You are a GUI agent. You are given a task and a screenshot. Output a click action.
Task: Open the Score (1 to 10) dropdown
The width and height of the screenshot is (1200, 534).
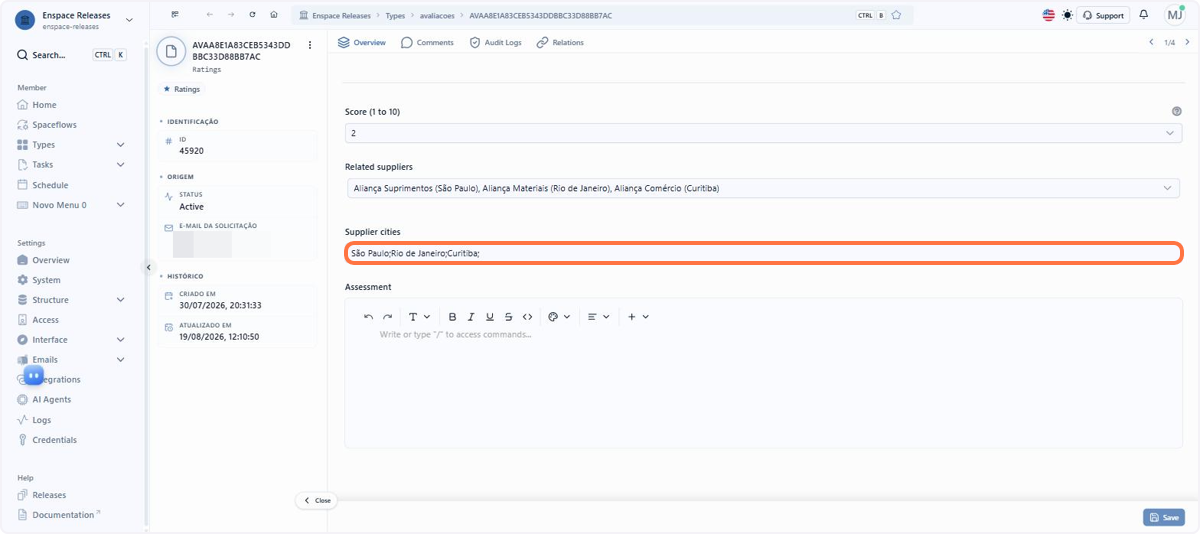click(x=763, y=132)
